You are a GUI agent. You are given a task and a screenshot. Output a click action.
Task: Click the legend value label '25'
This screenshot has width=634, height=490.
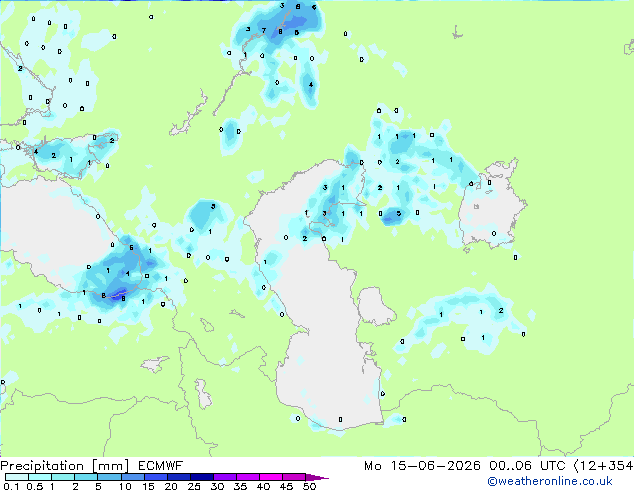click(x=194, y=486)
